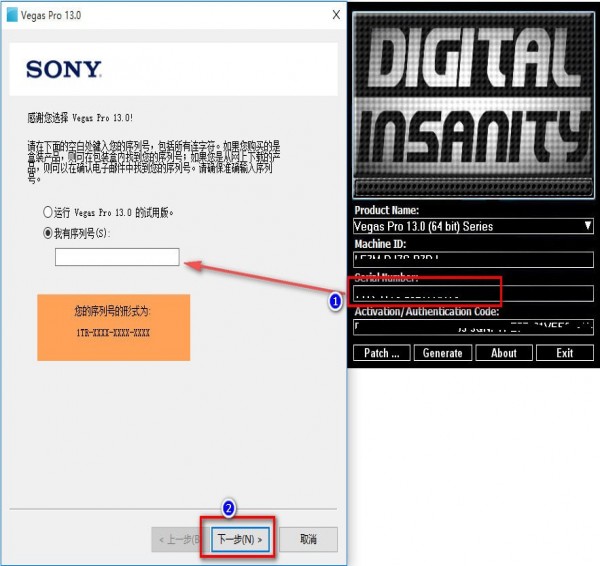
Task: Click the Machine ID: label
Action: click(380, 244)
